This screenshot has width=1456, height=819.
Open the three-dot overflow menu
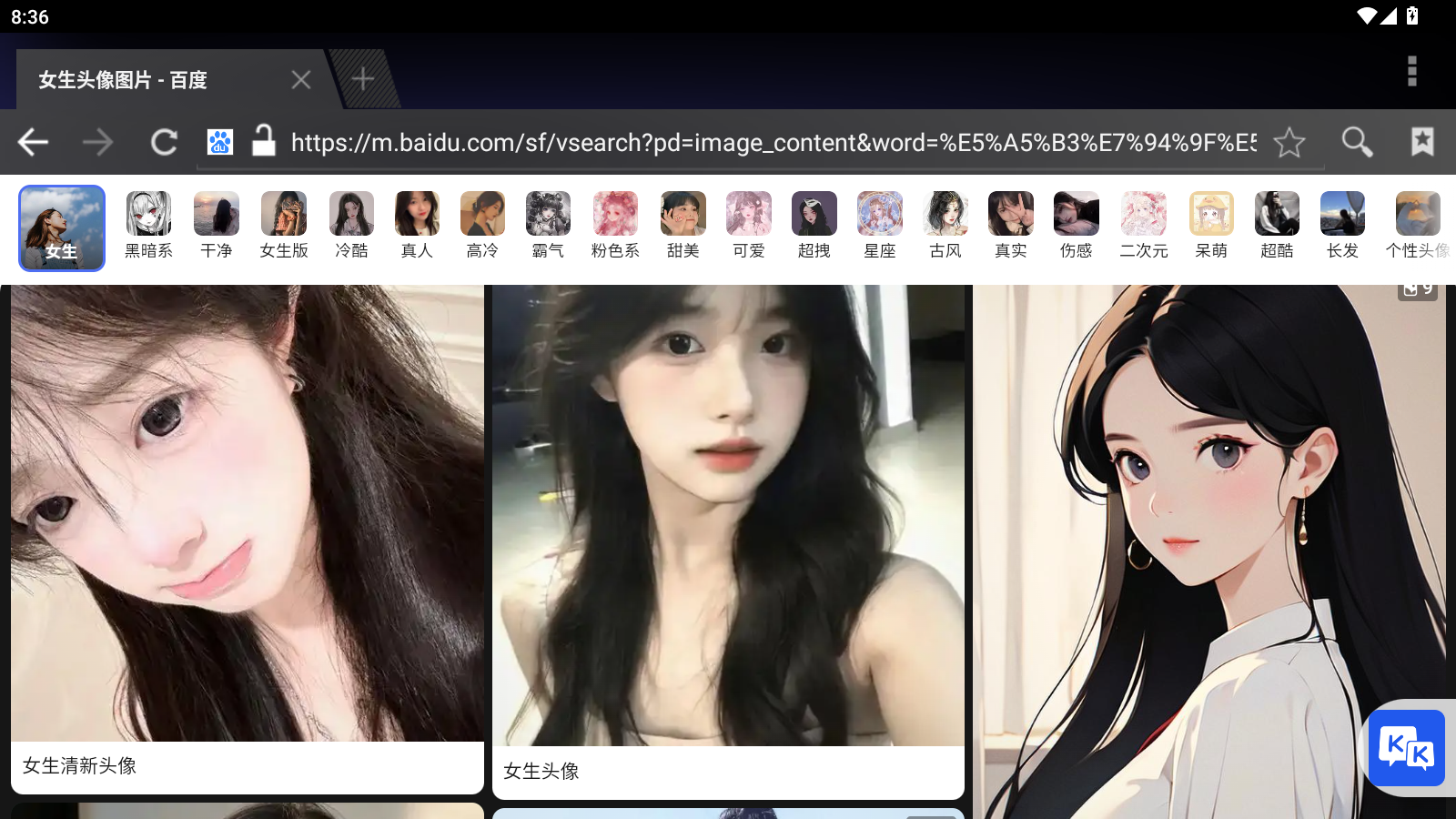click(1411, 71)
